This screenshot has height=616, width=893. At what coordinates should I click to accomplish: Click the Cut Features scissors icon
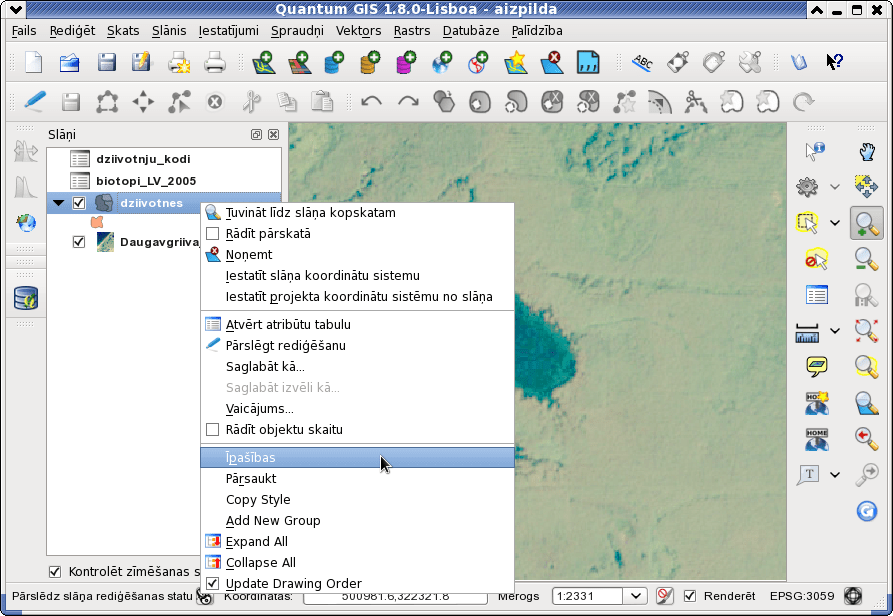pos(251,102)
